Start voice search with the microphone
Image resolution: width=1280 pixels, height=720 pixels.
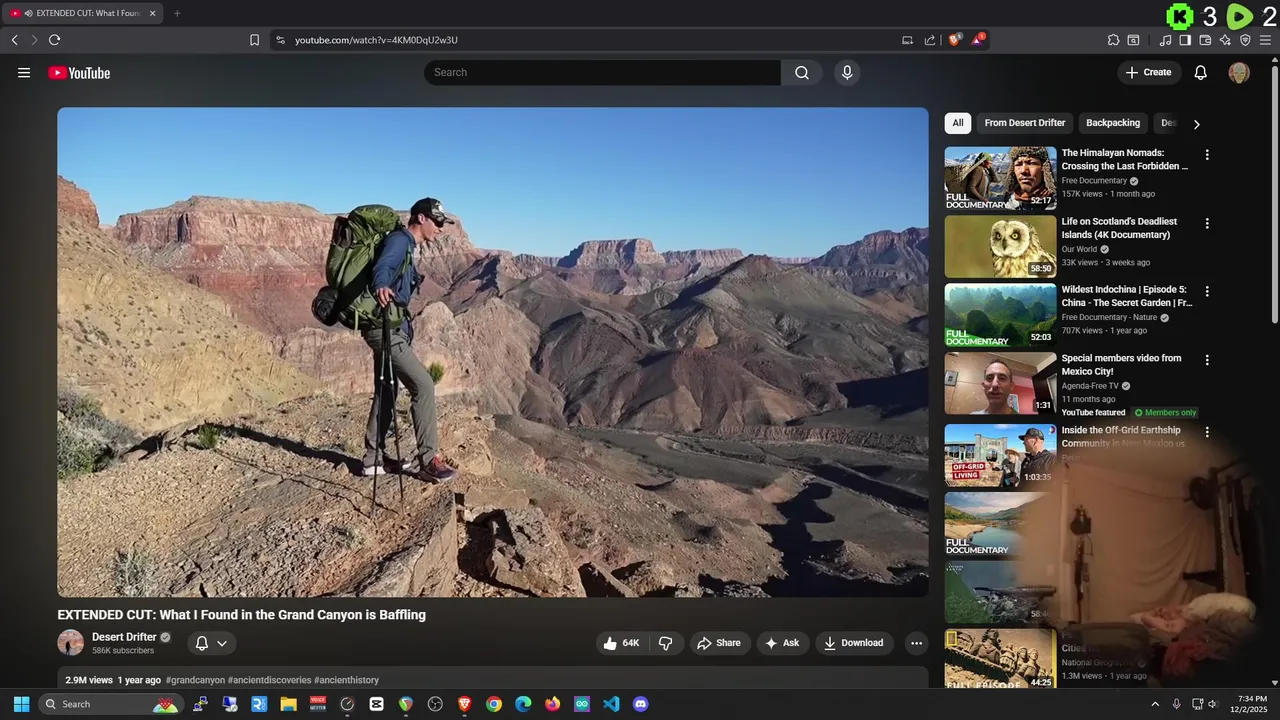coord(847,72)
